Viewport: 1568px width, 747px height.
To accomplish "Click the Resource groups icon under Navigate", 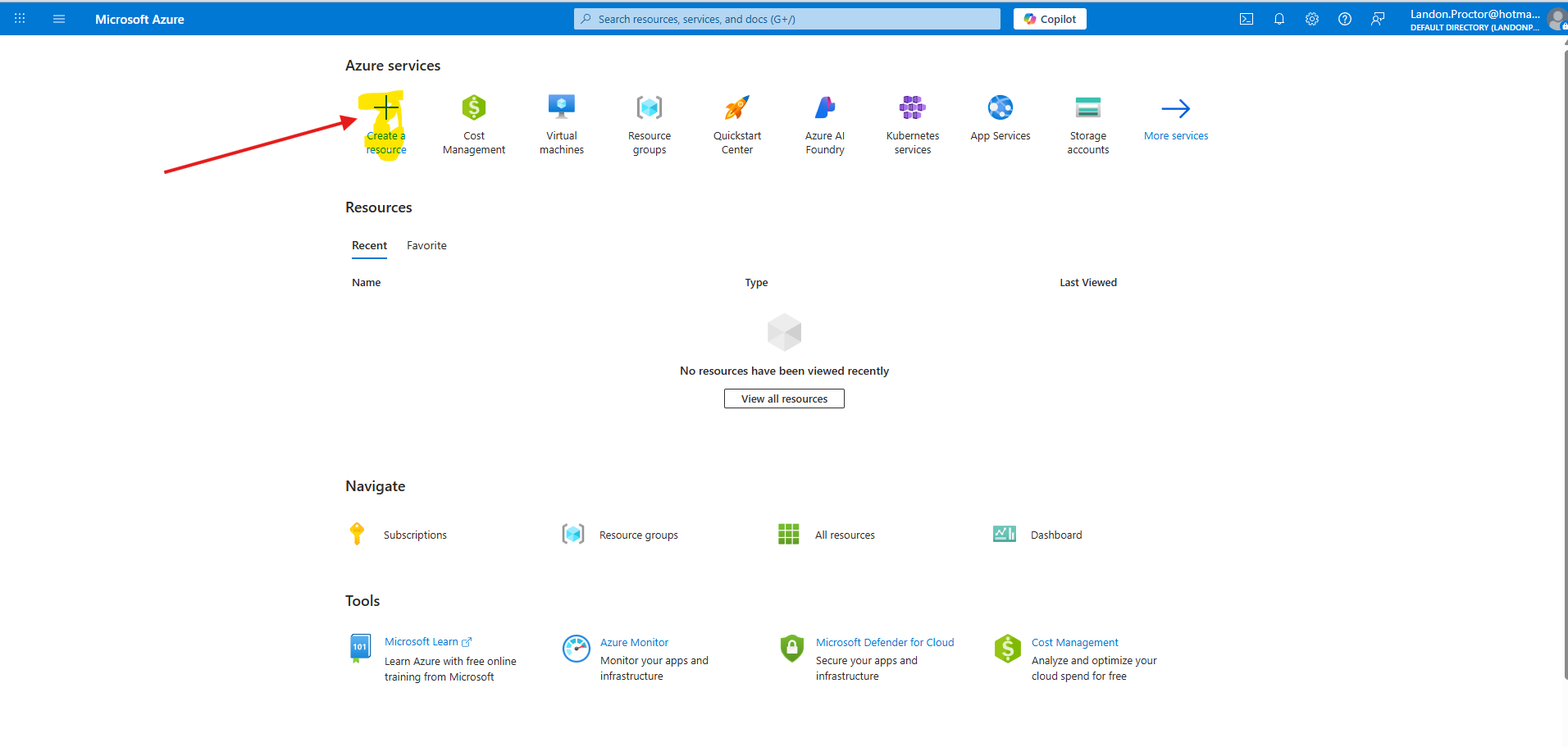I will click(573, 534).
